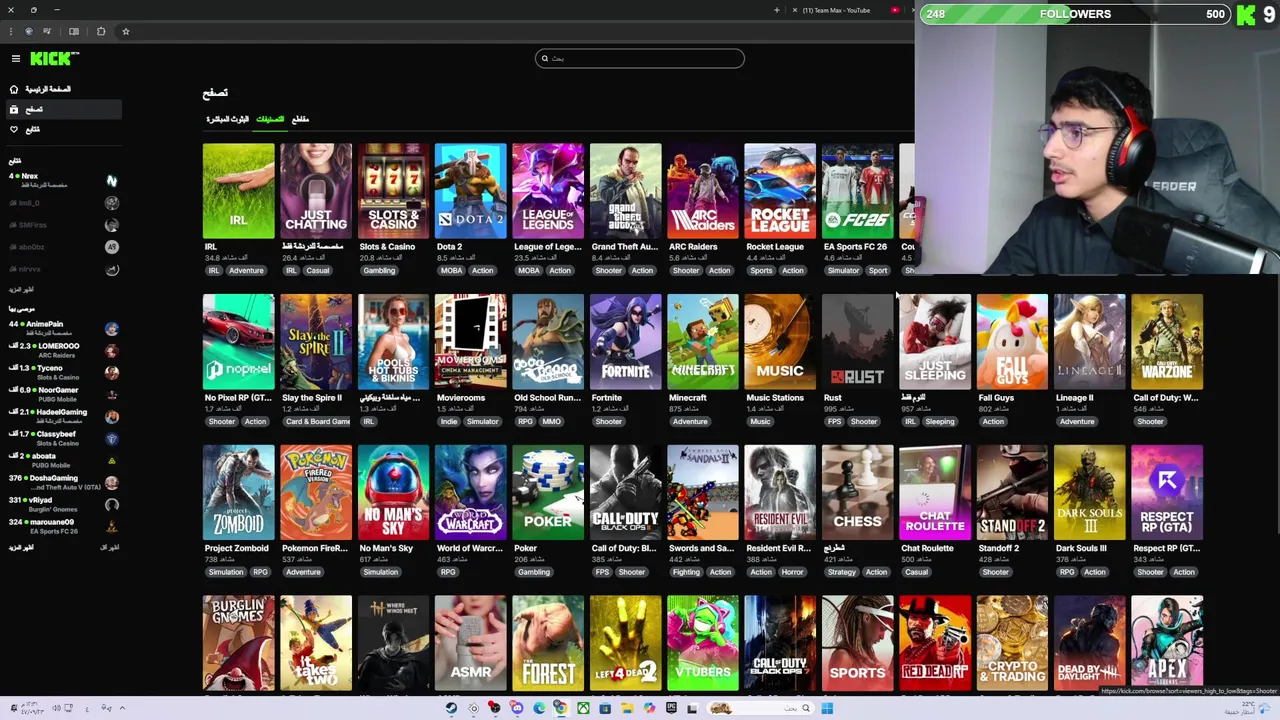1280x720 pixels.
Task: Switch to the clips tab
Action: (x=300, y=119)
